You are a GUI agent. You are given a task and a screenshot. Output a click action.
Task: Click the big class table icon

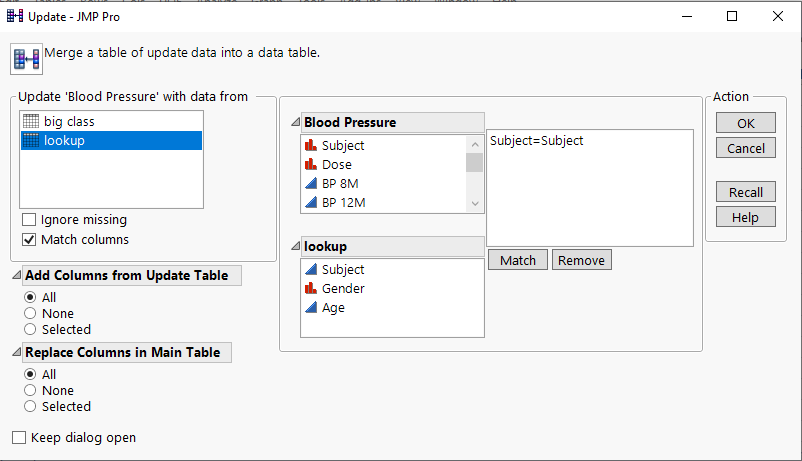coord(30,121)
